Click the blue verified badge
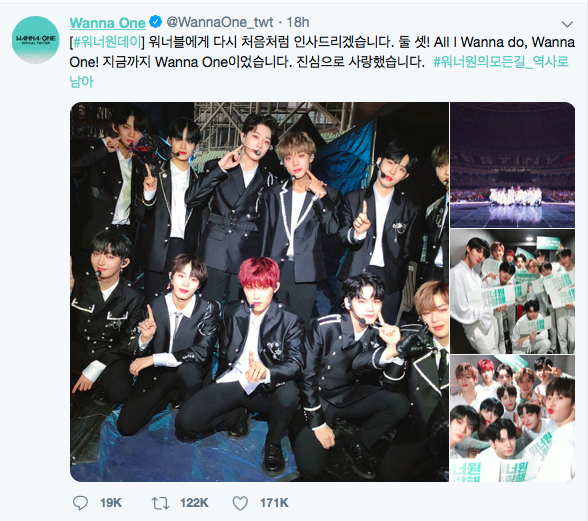 tap(156, 22)
